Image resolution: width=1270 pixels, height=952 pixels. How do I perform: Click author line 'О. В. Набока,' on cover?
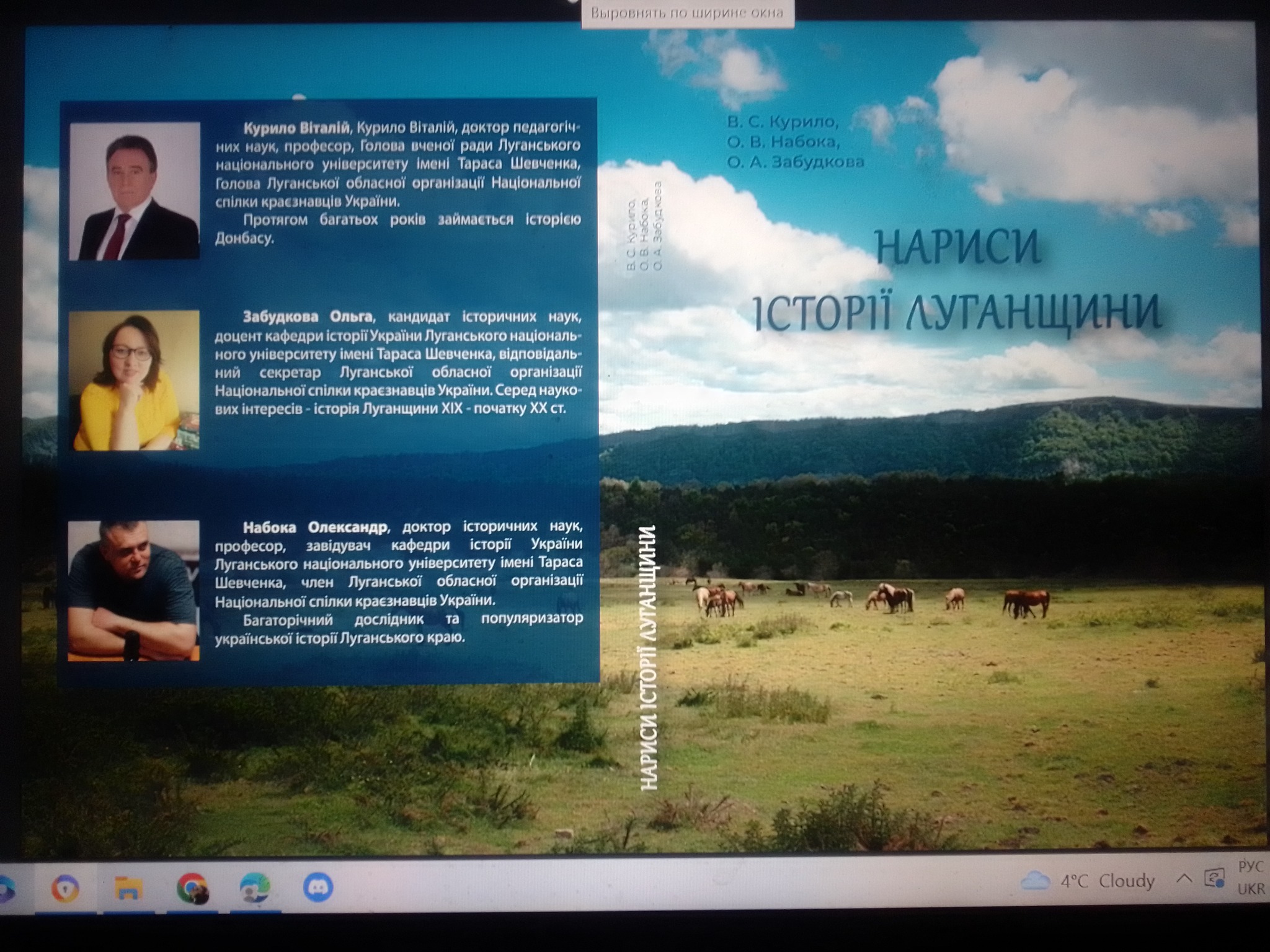pyautogui.click(x=784, y=142)
